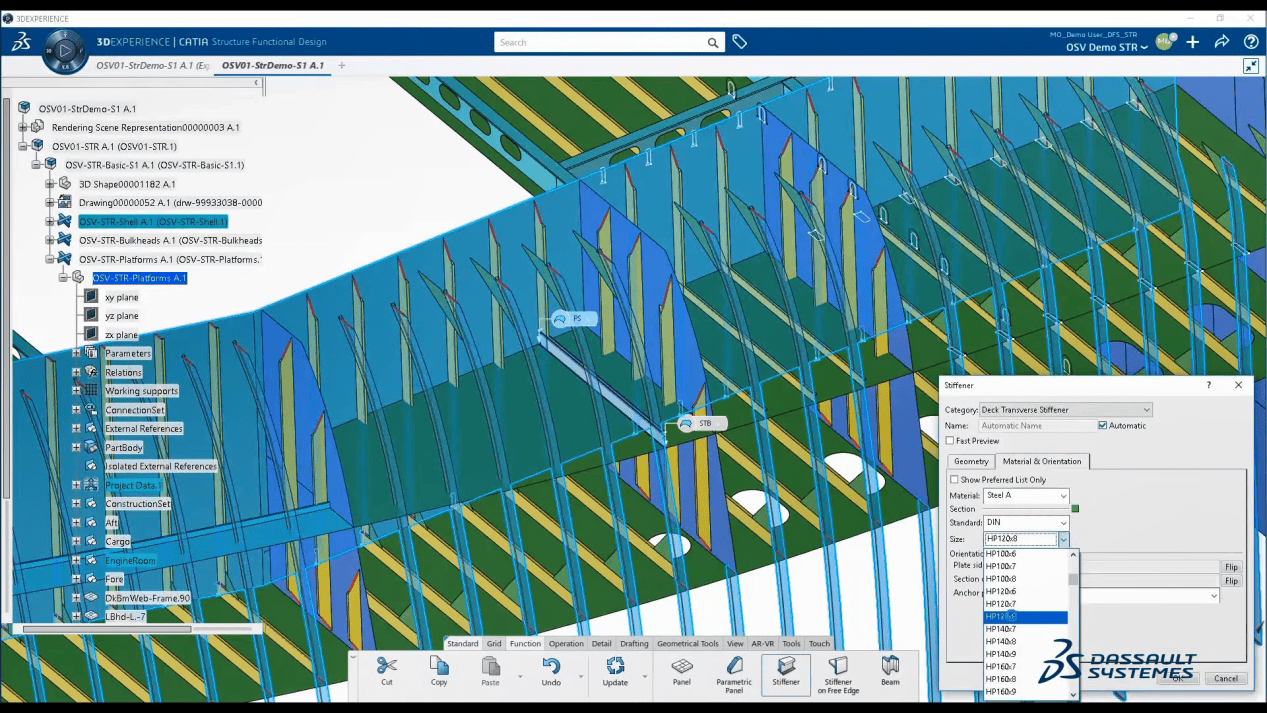Click Flip for Section orientation
The width and height of the screenshot is (1267, 713).
(1231, 581)
